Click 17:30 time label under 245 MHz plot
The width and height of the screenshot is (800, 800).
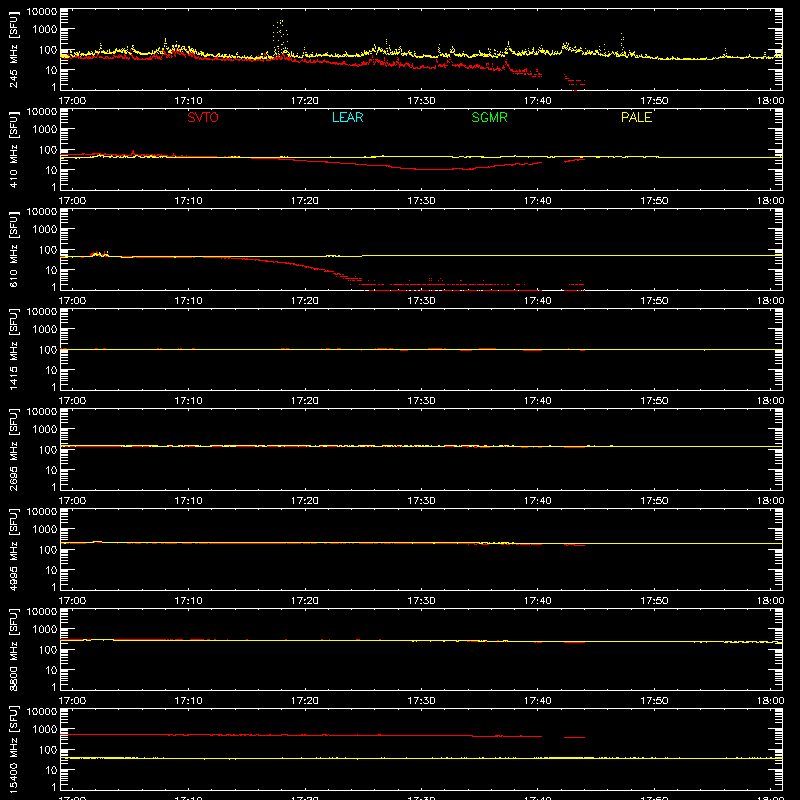coord(421,101)
